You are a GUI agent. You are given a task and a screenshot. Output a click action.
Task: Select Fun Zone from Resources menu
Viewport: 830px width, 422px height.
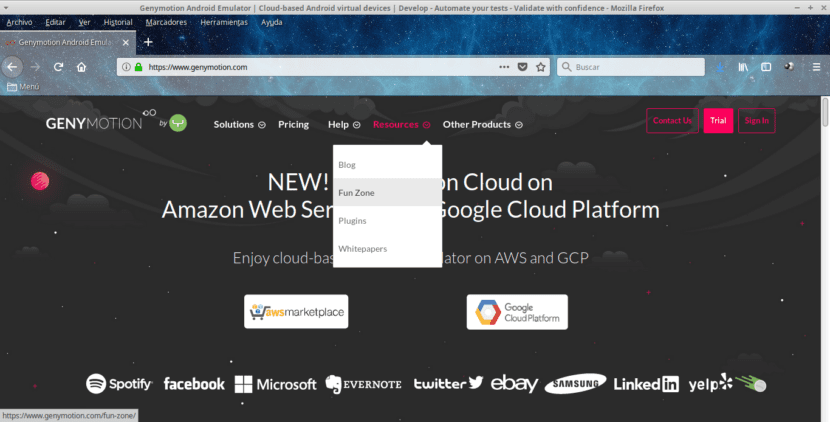coord(356,192)
